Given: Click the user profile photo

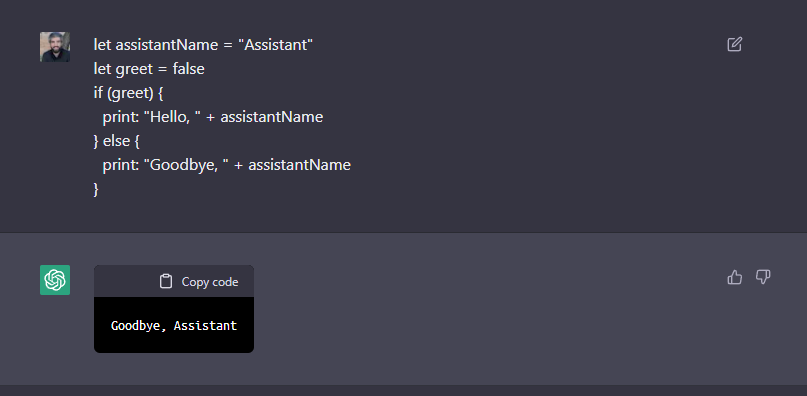Looking at the screenshot, I should pos(55,47).
